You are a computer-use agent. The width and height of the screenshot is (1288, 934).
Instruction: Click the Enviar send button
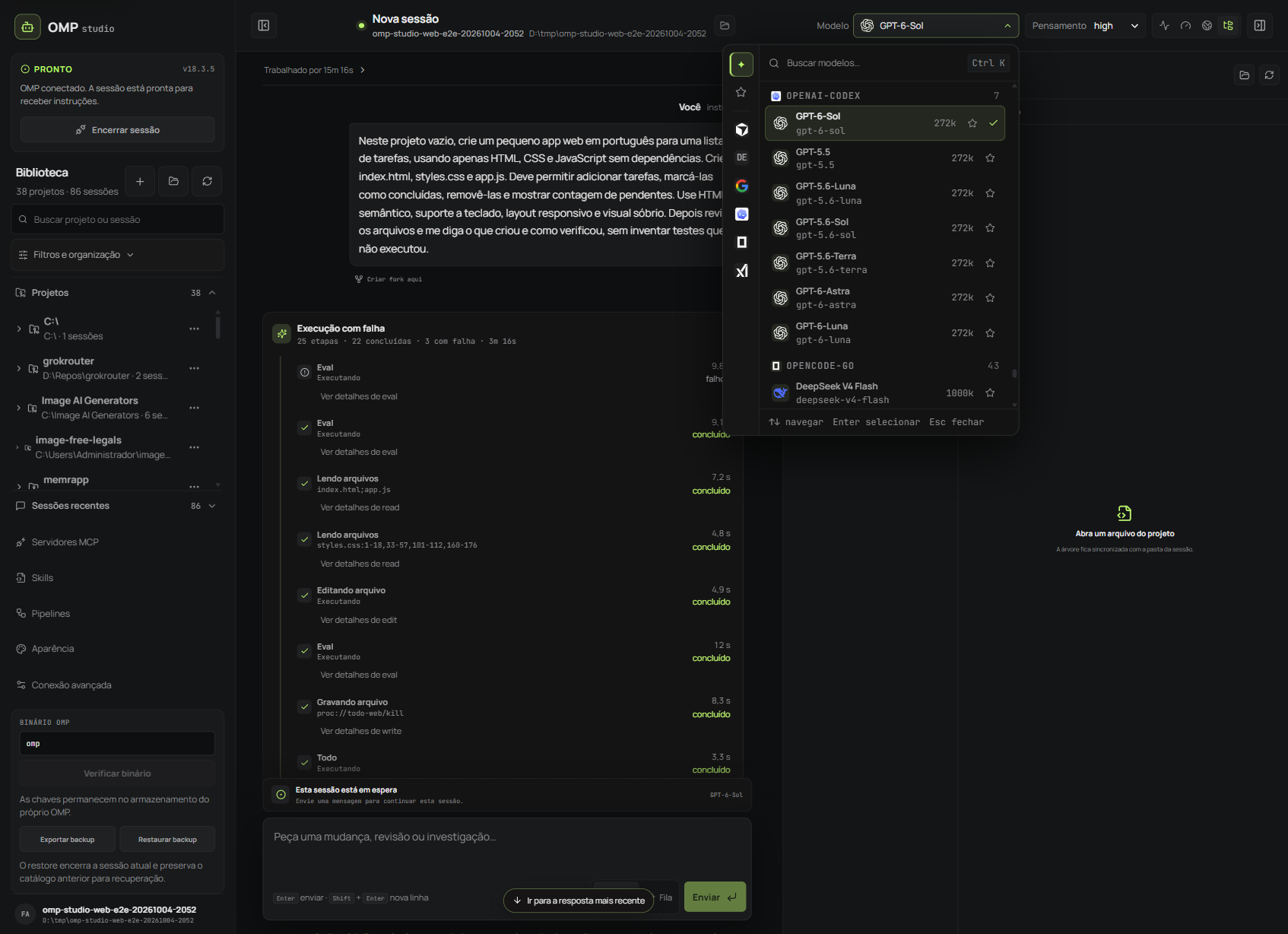tap(715, 897)
